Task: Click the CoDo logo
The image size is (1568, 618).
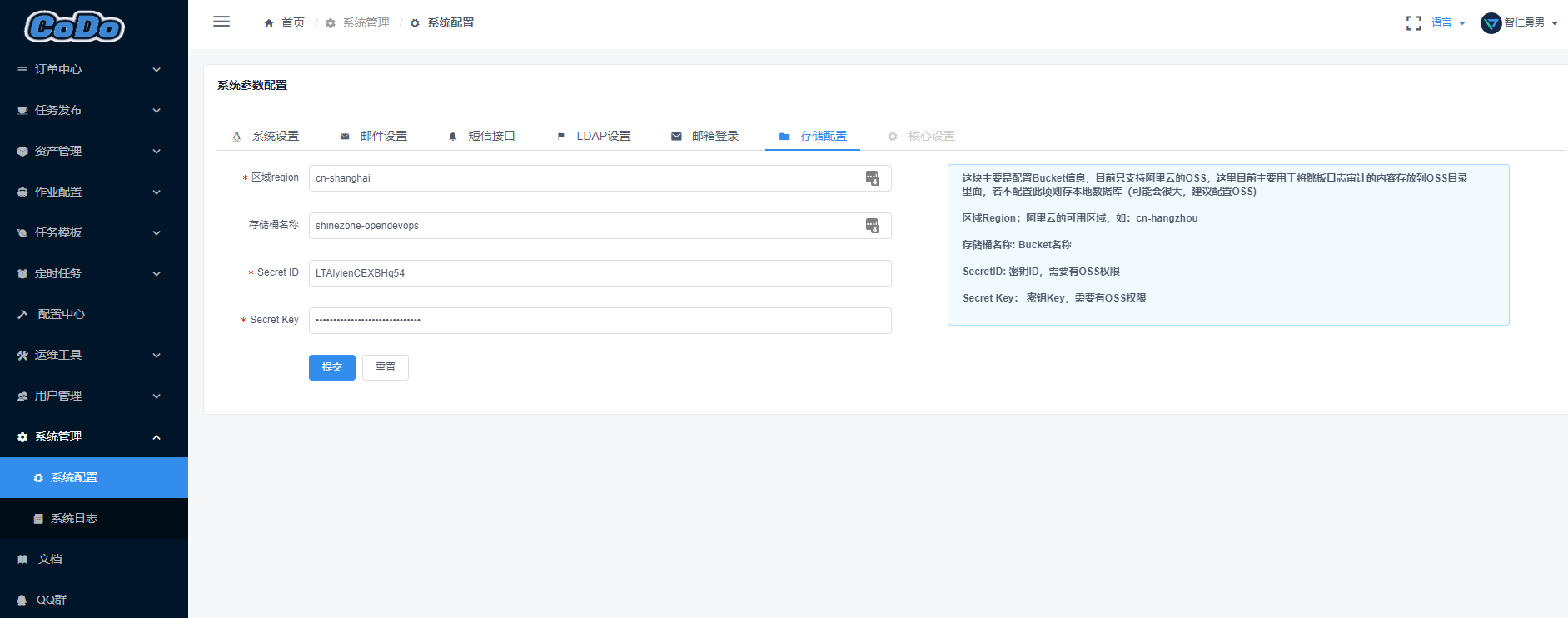Action: point(75,27)
